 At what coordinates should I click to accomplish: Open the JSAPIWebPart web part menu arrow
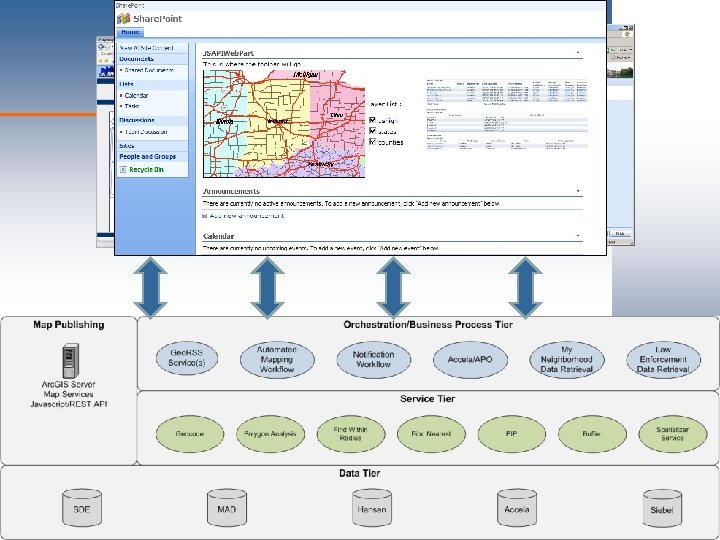tap(578, 53)
